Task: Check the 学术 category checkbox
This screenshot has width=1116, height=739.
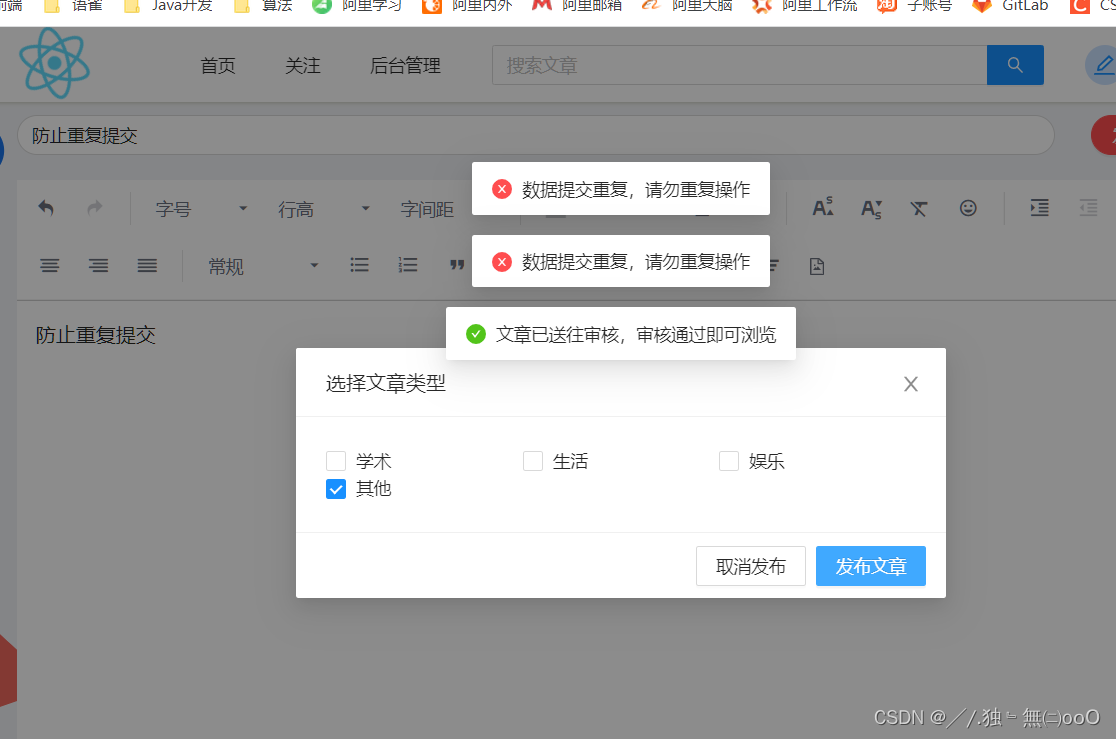Action: [336, 461]
